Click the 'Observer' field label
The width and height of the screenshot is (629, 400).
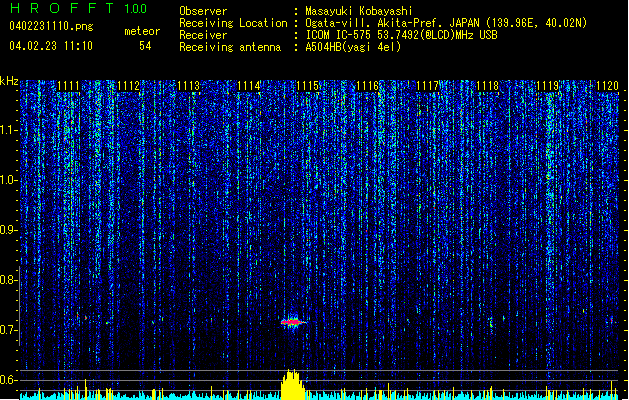[203, 11]
